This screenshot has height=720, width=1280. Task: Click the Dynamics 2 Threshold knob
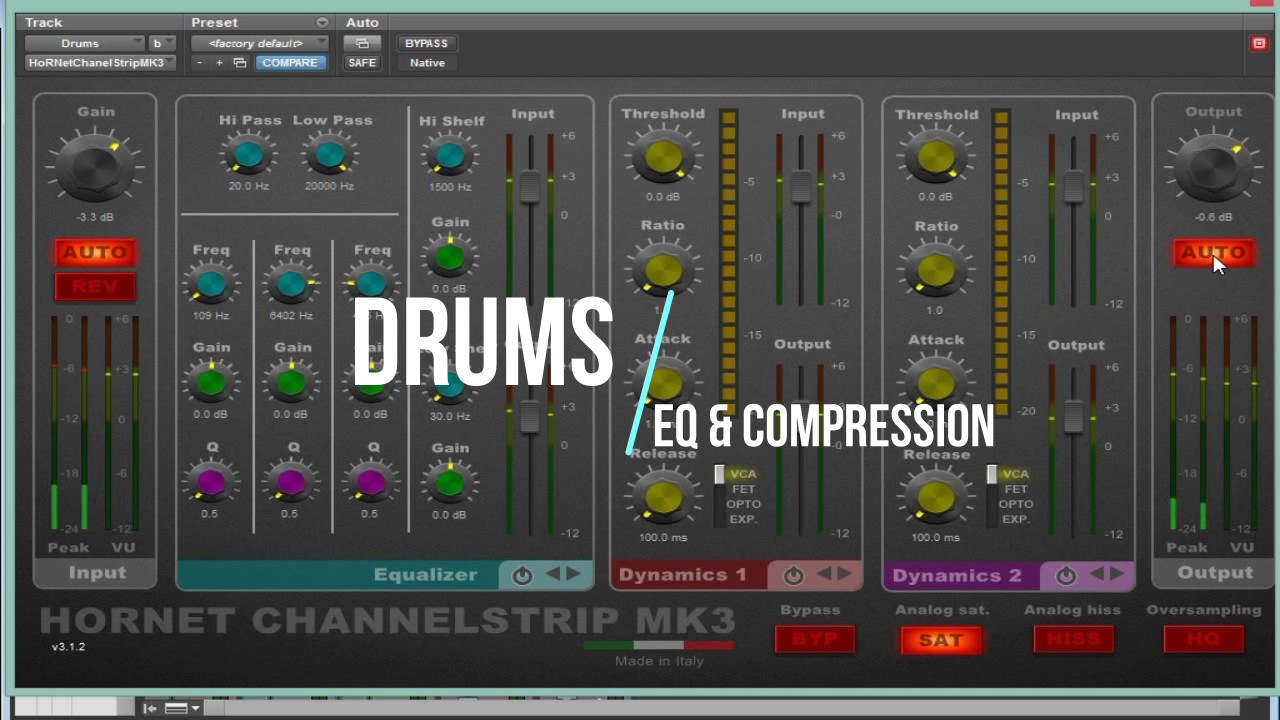[936, 157]
